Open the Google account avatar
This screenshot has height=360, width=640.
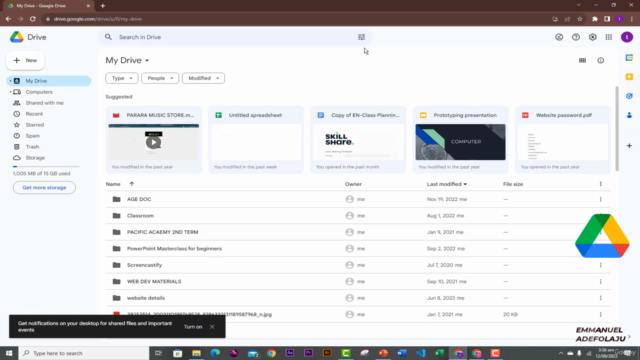[x=627, y=37]
